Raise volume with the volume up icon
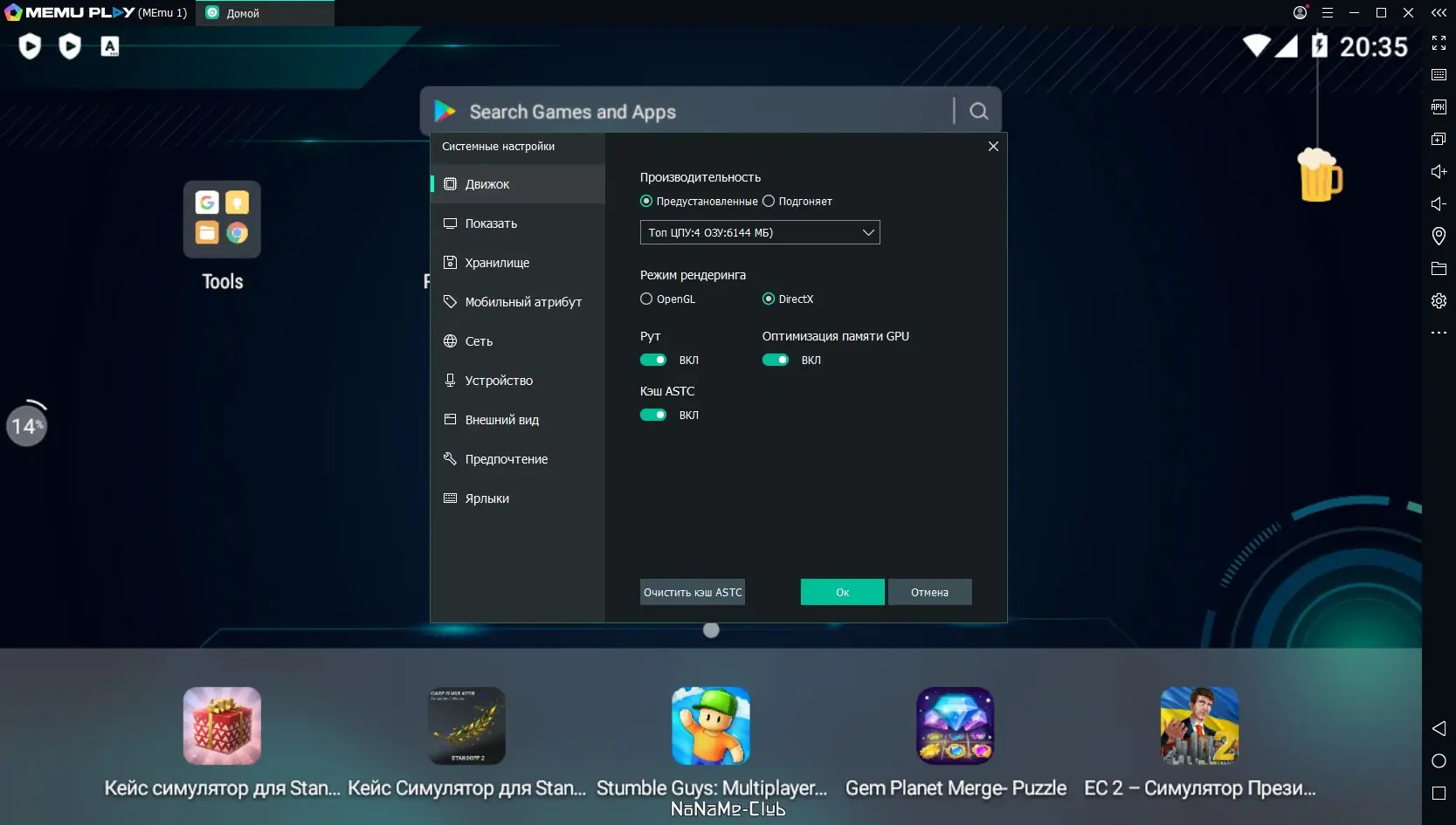Viewport: 1456px width, 825px height. pyautogui.click(x=1439, y=172)
